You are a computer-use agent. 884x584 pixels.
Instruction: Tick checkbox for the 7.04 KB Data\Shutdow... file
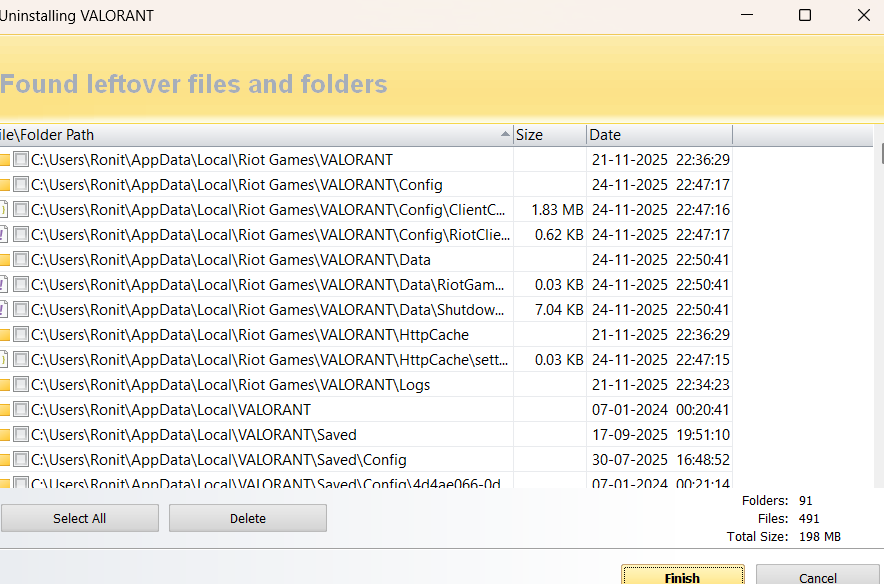click(21, 309)
